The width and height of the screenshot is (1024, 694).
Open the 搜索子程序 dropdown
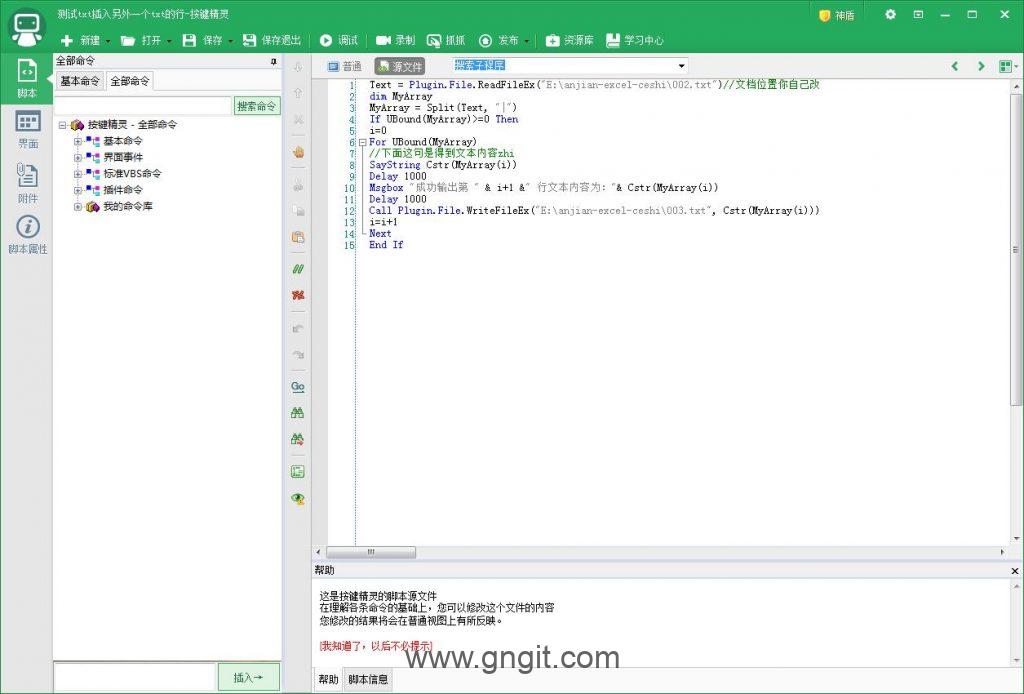point(681,66)
